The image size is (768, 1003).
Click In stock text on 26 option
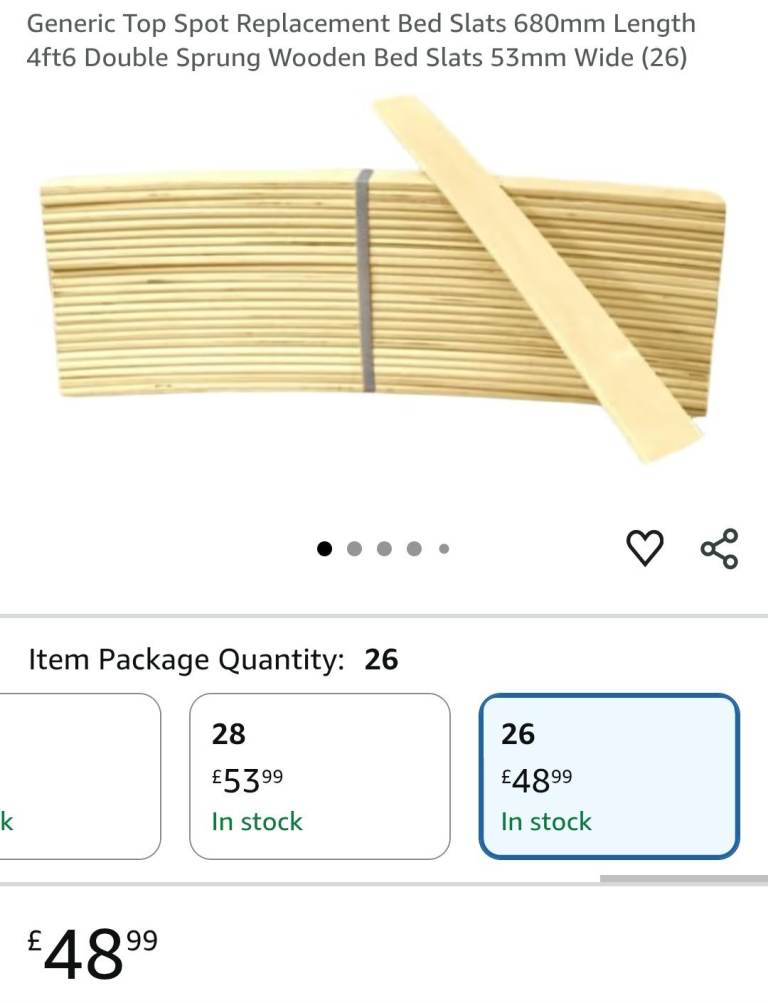click(546, 822)
